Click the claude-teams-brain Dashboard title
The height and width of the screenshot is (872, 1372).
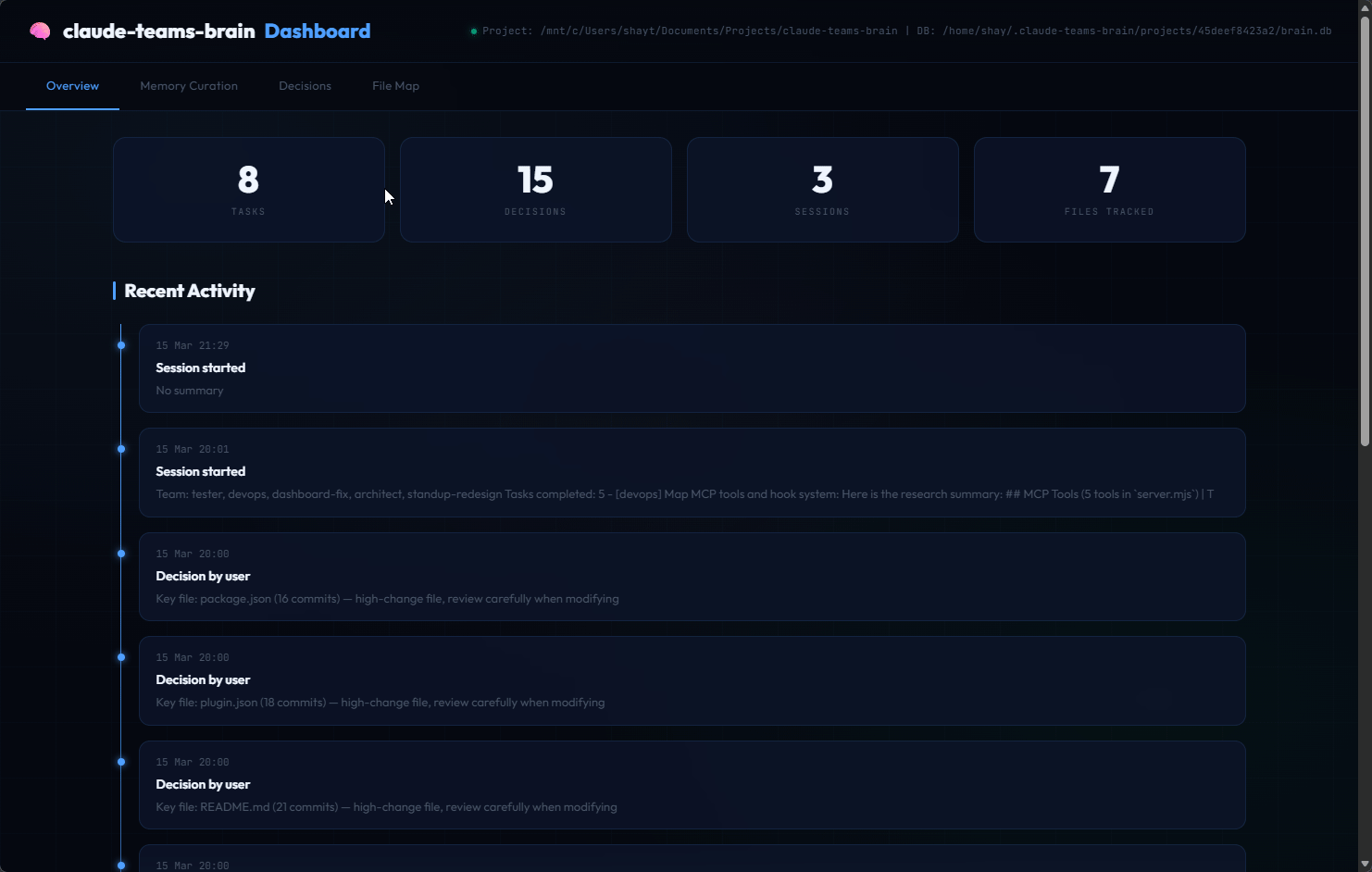click(x=217, y=31)
